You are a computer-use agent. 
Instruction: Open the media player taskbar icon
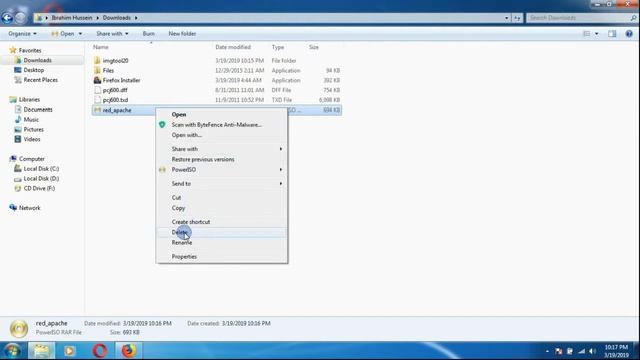point(69,351)
